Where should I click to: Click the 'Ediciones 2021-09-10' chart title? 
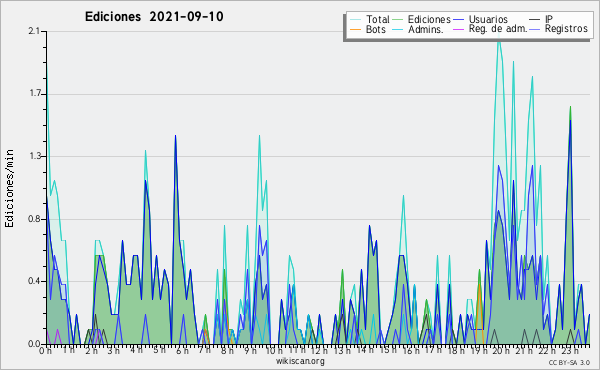(x=154, y=17)
